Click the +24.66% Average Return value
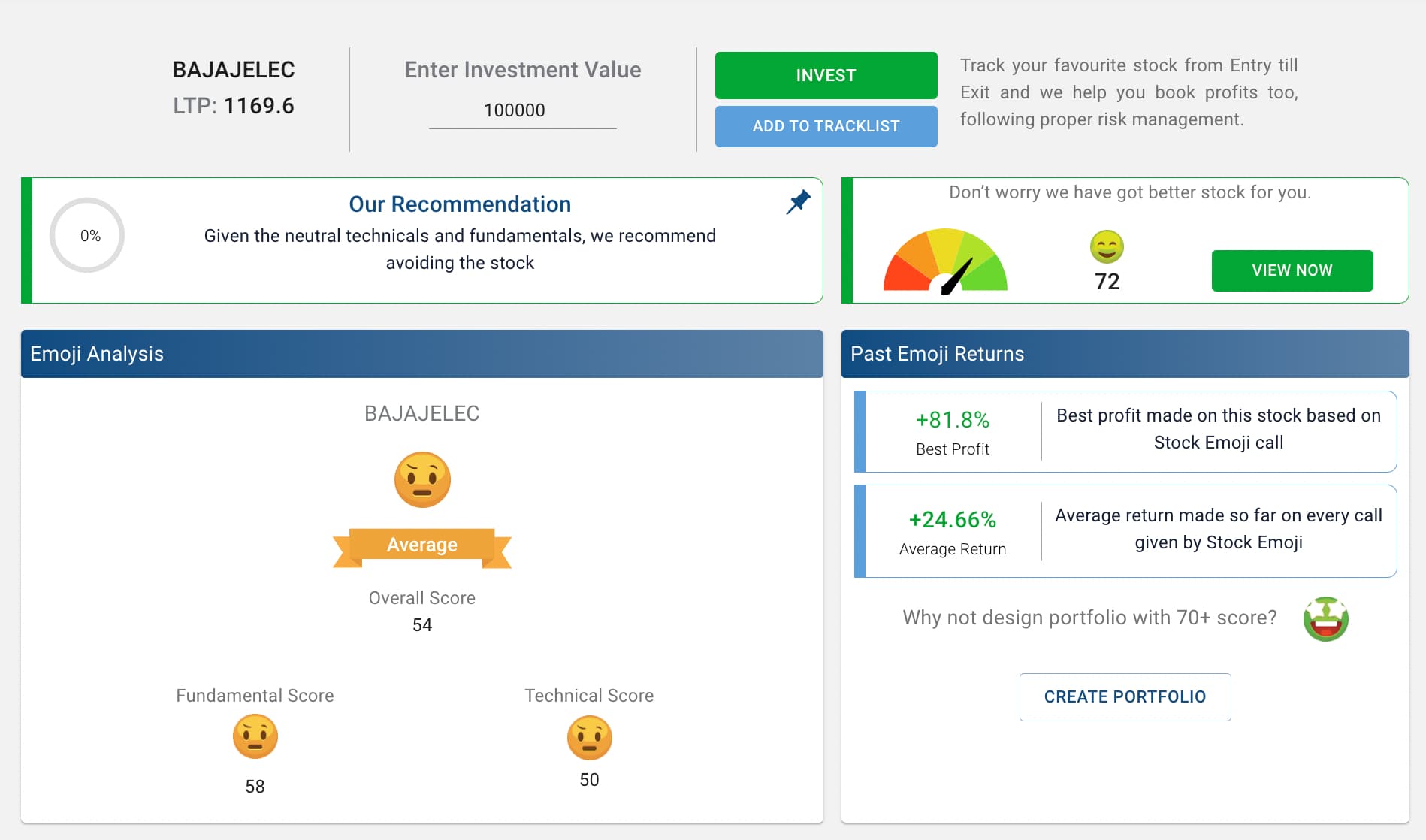 (953, 520)
